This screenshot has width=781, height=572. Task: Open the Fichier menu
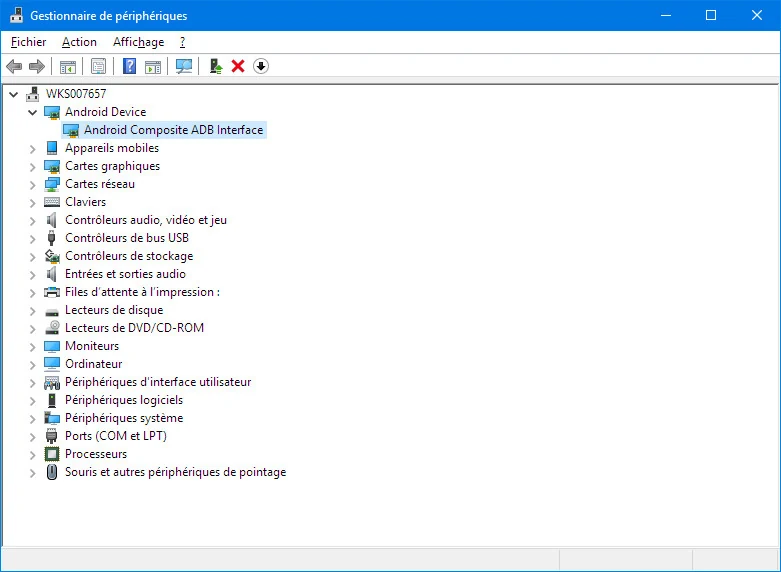[28, 42]
